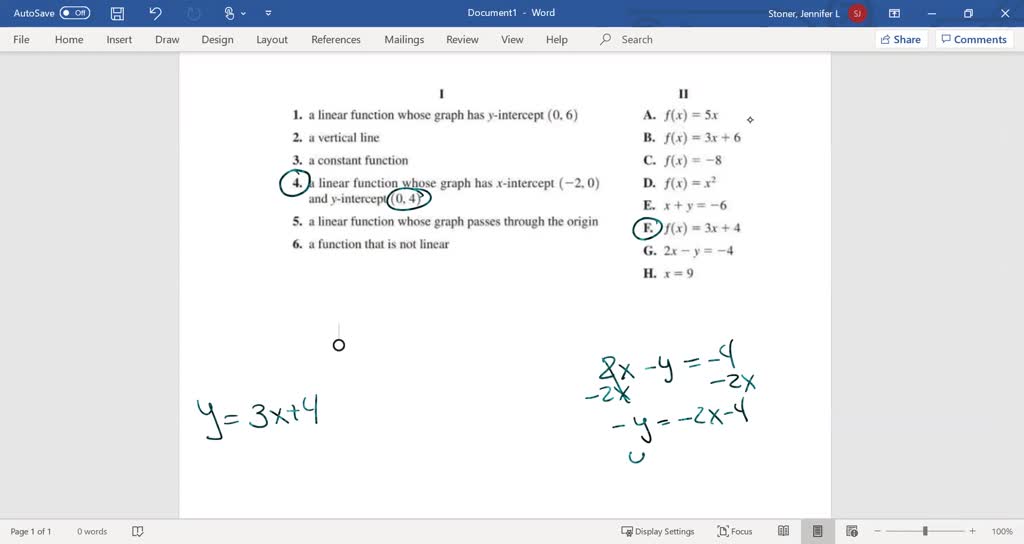Toggle the AutoSave switch

click(x=74, y=12)
